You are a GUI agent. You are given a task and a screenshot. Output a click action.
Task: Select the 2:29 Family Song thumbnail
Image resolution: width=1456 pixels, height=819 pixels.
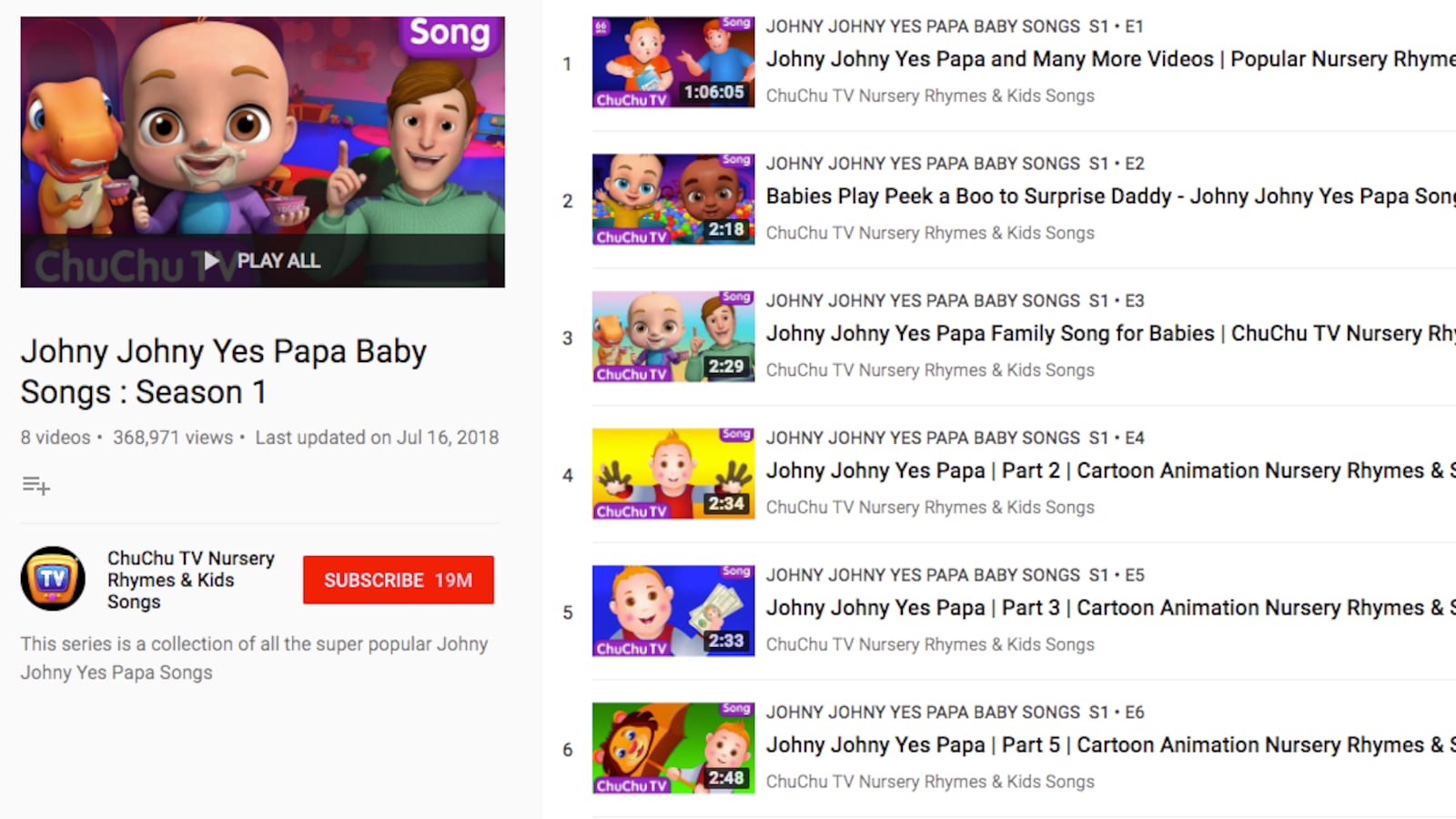[x=672, y=337]
